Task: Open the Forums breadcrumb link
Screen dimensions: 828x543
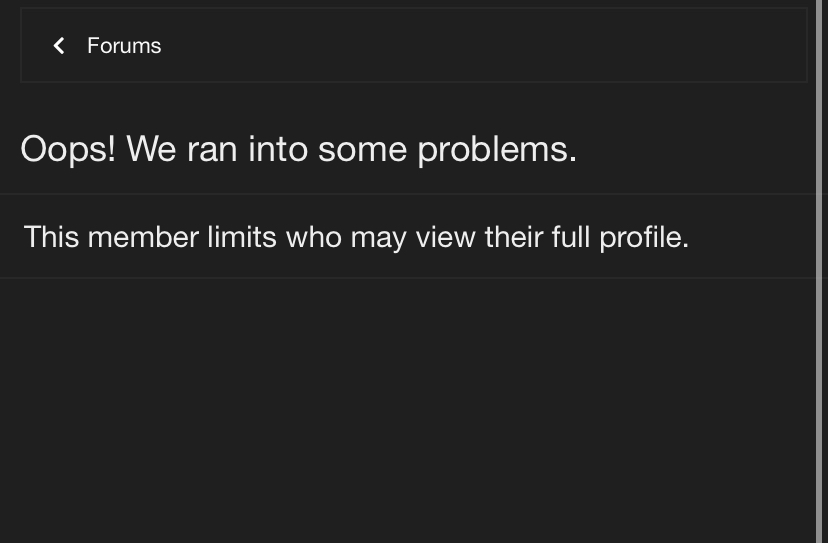Action: pos(124,46)
